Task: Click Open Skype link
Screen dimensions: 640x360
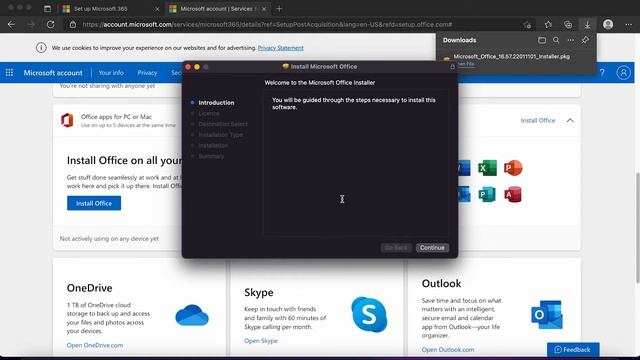Action: [261, 341]
